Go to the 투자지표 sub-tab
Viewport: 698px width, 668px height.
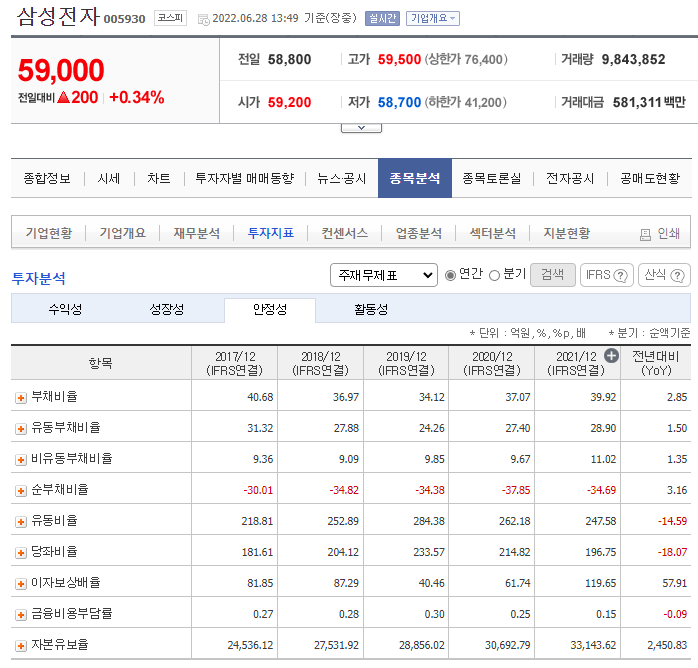[271, 233]
